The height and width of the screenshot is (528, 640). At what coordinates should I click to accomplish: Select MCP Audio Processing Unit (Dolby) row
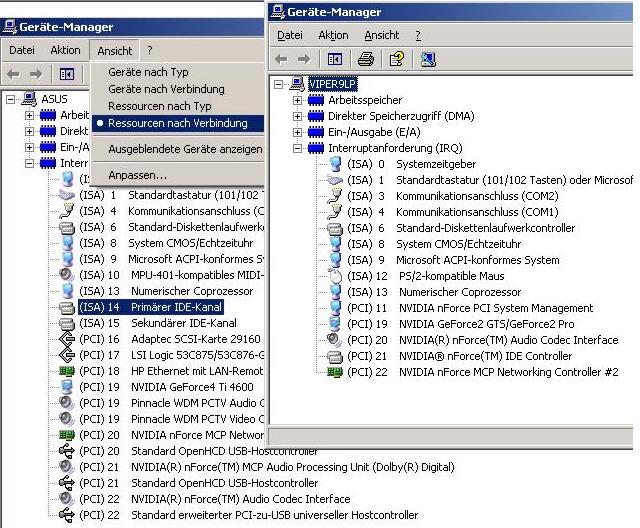(267, 467)
